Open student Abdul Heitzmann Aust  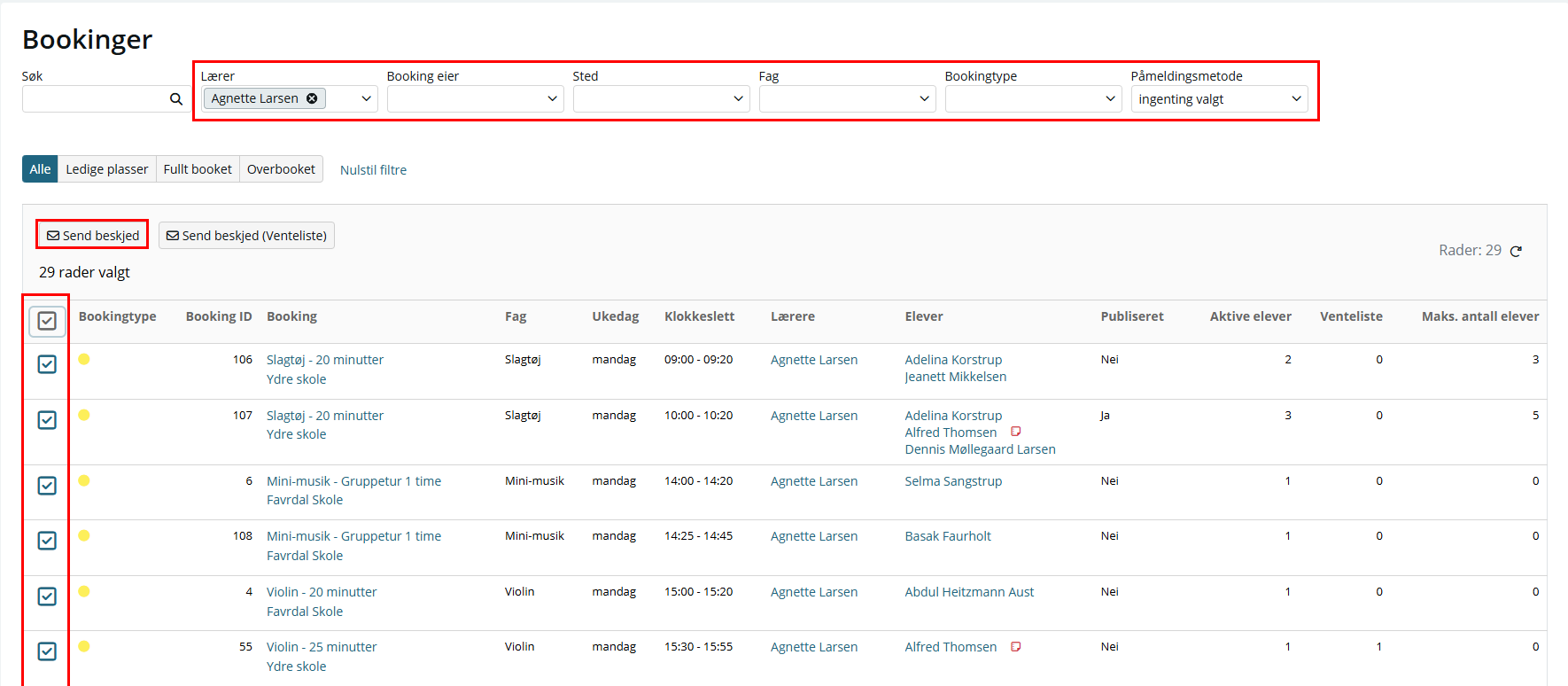point(969,592)
